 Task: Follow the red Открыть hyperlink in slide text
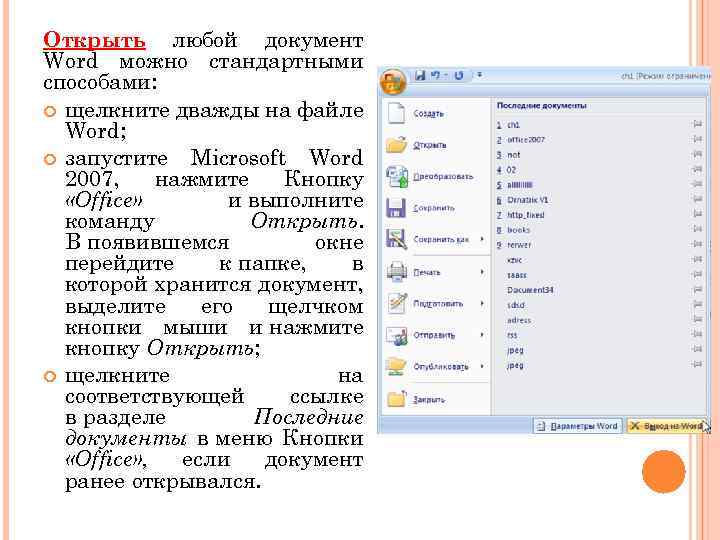pos(94,40)
